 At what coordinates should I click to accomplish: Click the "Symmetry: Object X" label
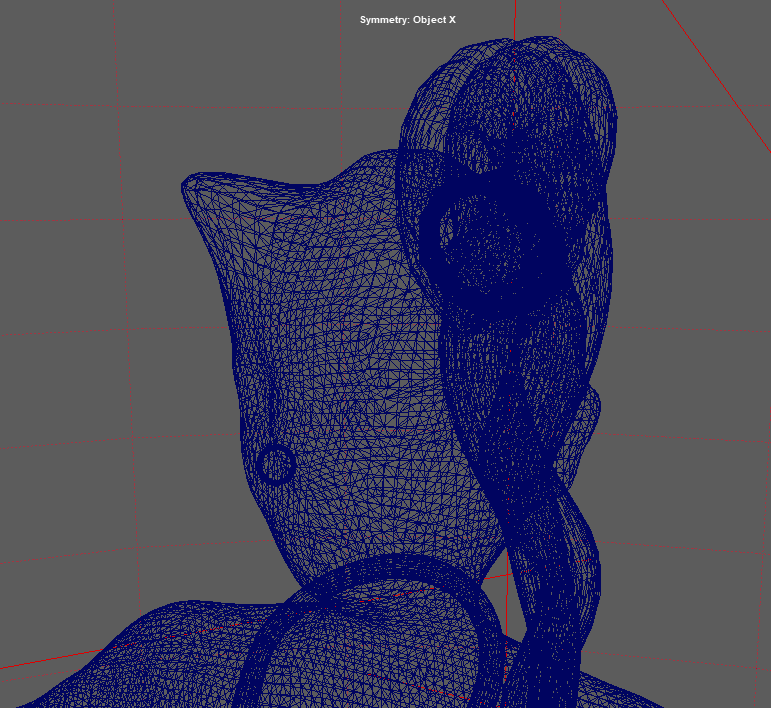[x=407, y=20]
